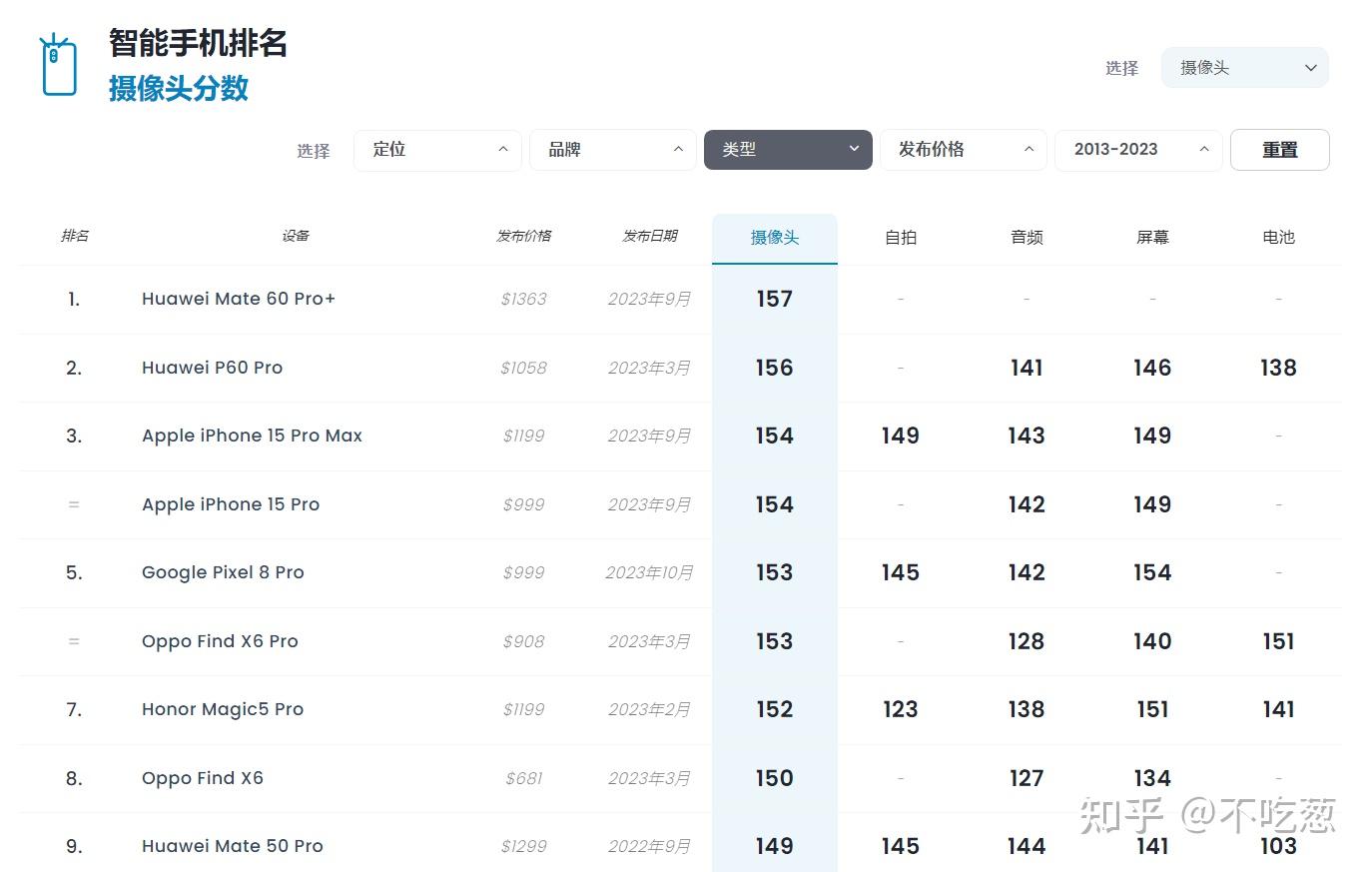Click the $681 launch price cell
This screenshot has width=1372, height=872.
pos(524,778)
